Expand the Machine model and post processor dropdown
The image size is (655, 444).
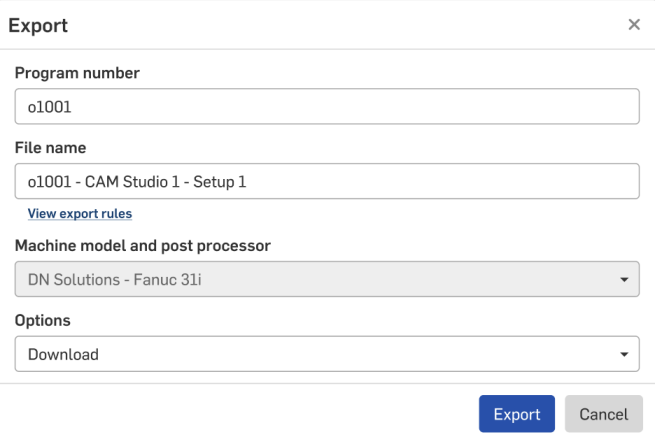point(327,279)
